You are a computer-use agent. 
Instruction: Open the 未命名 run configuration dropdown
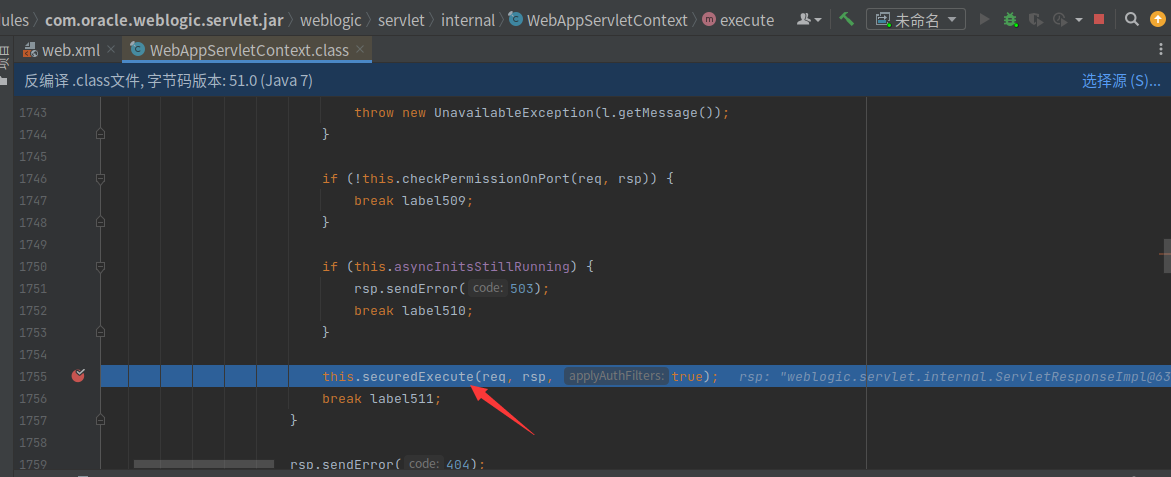click(x=916, y=19)
